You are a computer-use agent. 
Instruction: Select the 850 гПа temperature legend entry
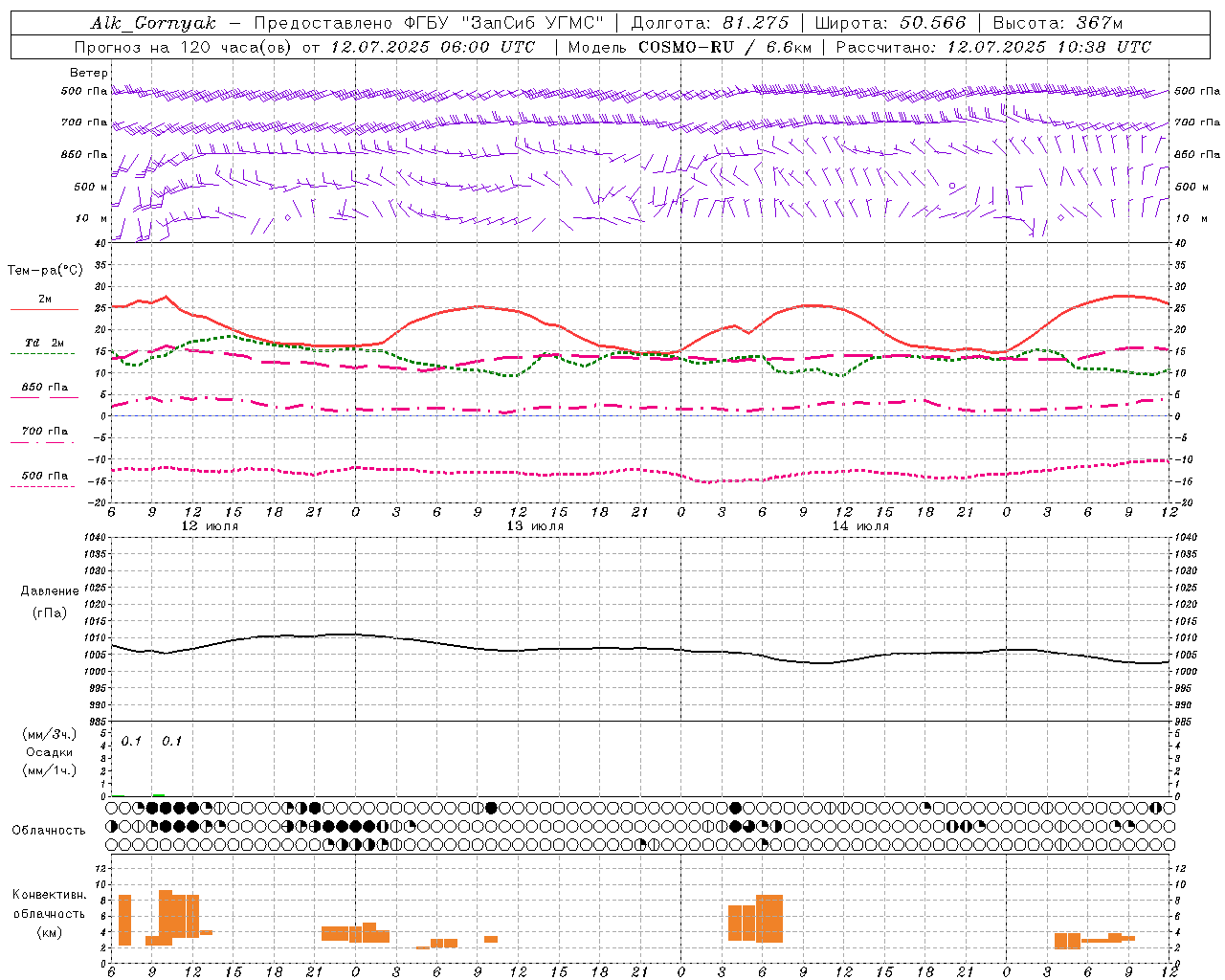pos(45,388)
